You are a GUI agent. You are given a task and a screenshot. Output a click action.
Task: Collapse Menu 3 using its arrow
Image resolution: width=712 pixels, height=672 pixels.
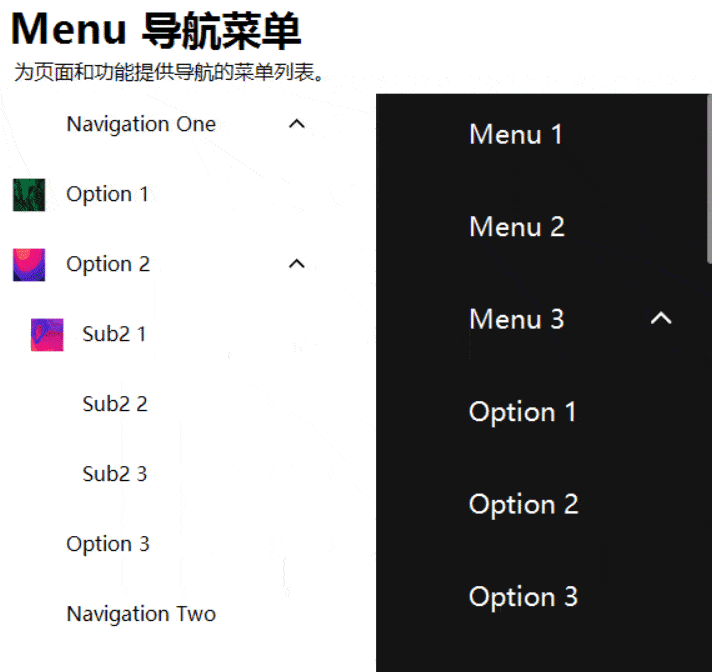[661, 318]
